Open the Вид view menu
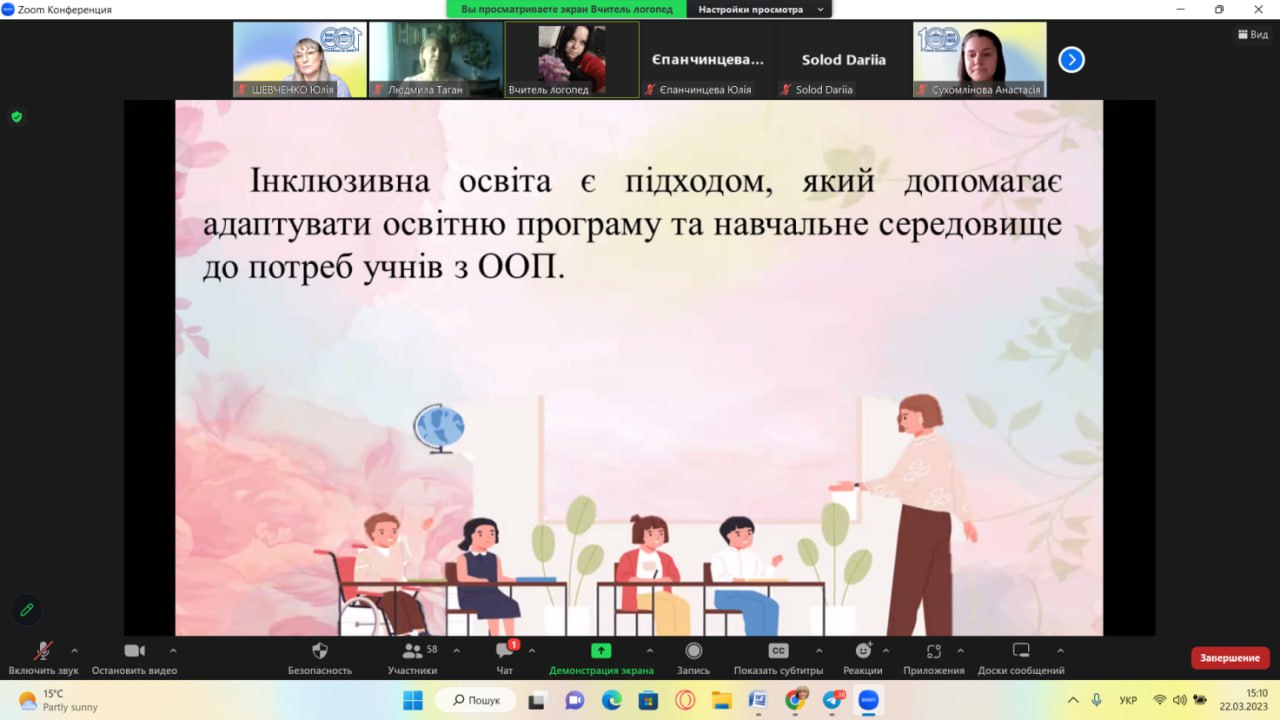1280x720 pixels. [1251, 34]
